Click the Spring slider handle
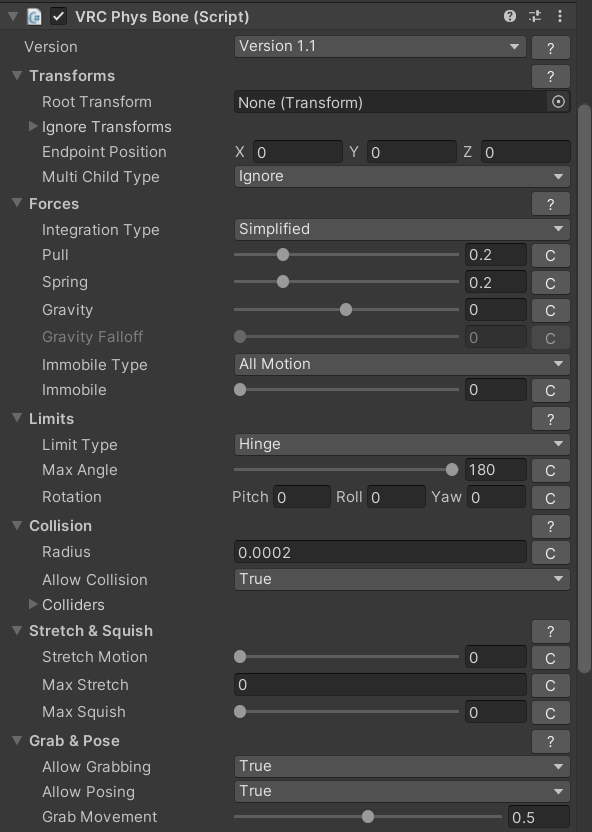 point(283,282)
